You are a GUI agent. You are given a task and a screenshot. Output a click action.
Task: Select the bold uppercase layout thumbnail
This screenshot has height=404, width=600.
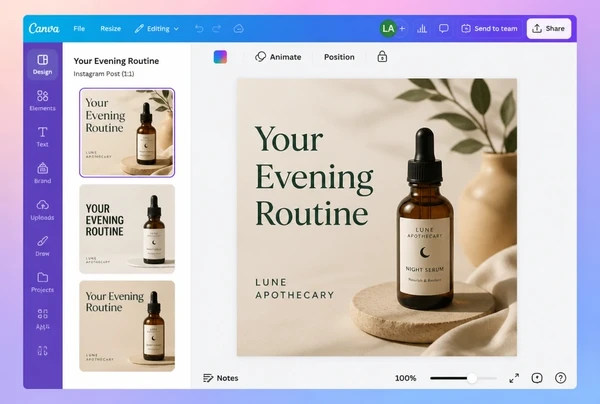tap(127, 229)
